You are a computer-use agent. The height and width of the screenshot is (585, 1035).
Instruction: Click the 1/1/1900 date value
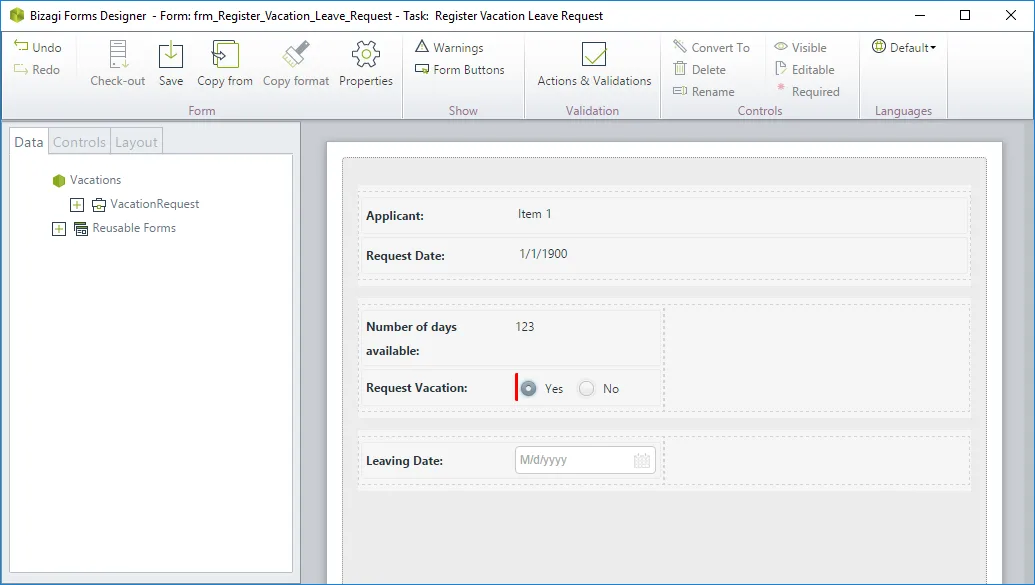(543, 254)
